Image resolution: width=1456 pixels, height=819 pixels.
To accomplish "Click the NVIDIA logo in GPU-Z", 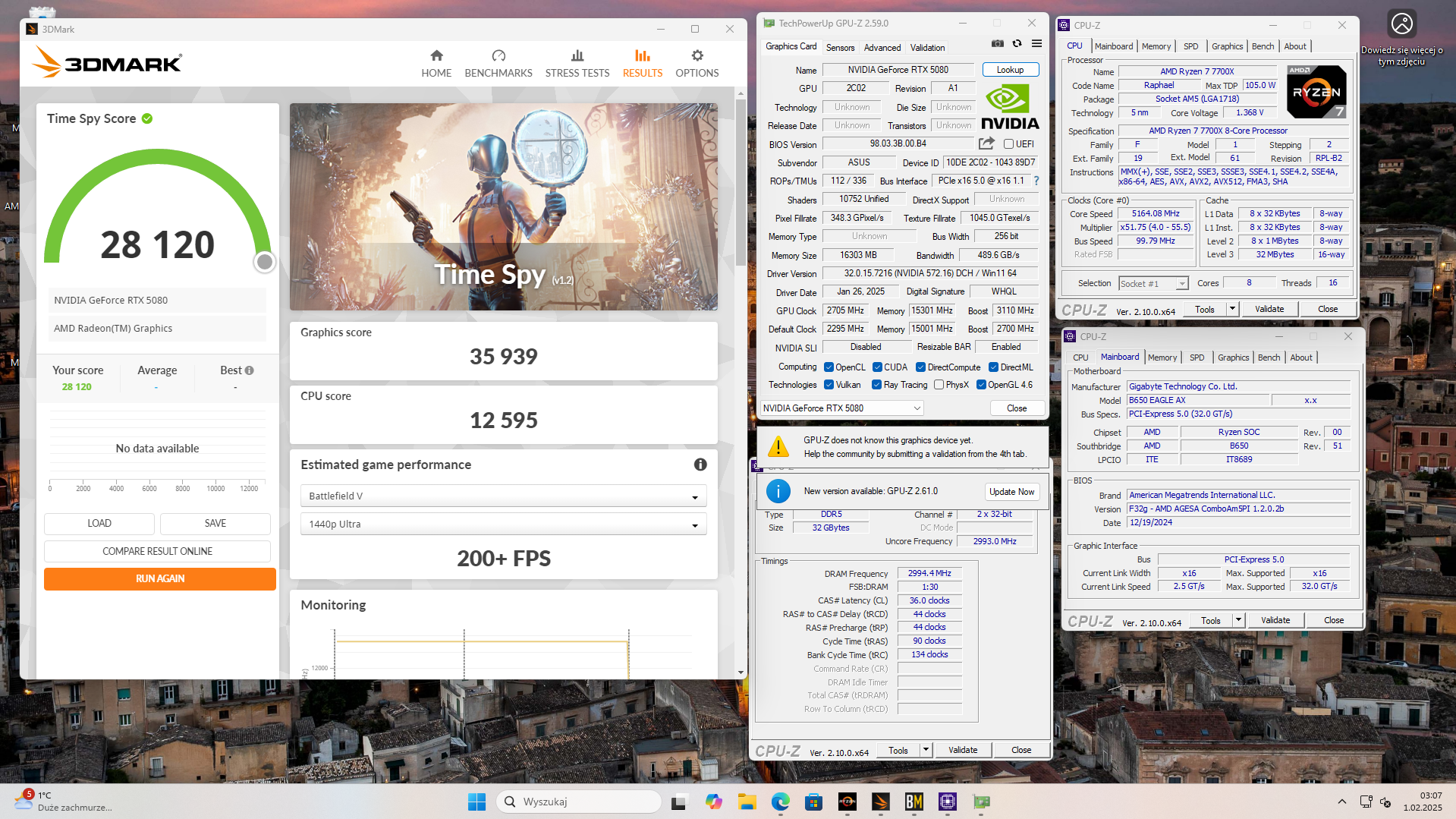I will (x=1010, y=107).
